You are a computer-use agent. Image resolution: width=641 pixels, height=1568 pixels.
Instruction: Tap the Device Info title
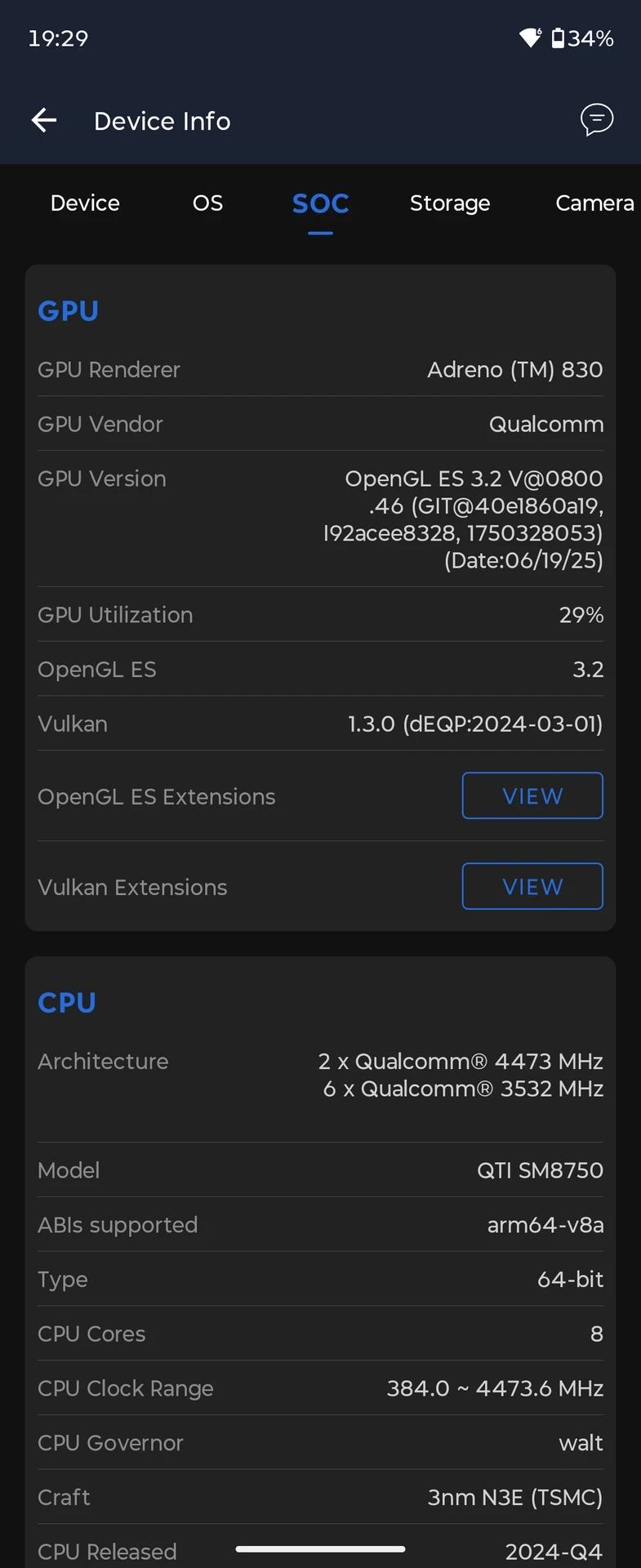coord(162,121)
